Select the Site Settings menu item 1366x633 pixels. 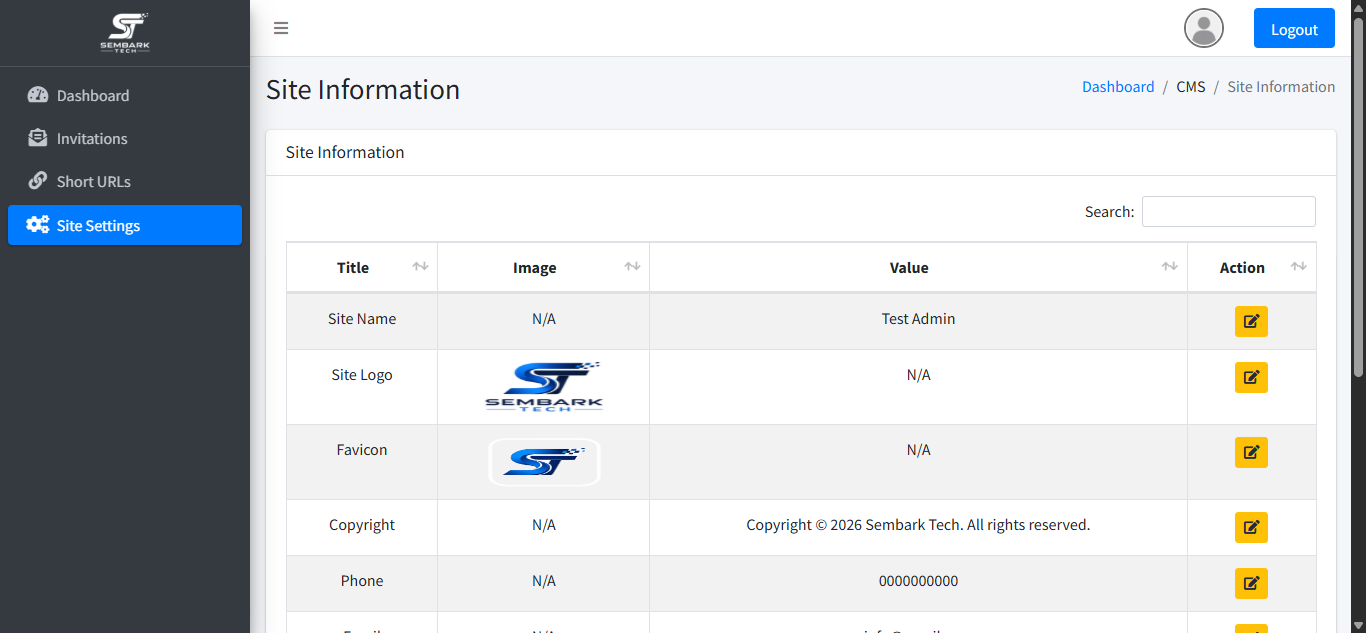click(125, 225)
